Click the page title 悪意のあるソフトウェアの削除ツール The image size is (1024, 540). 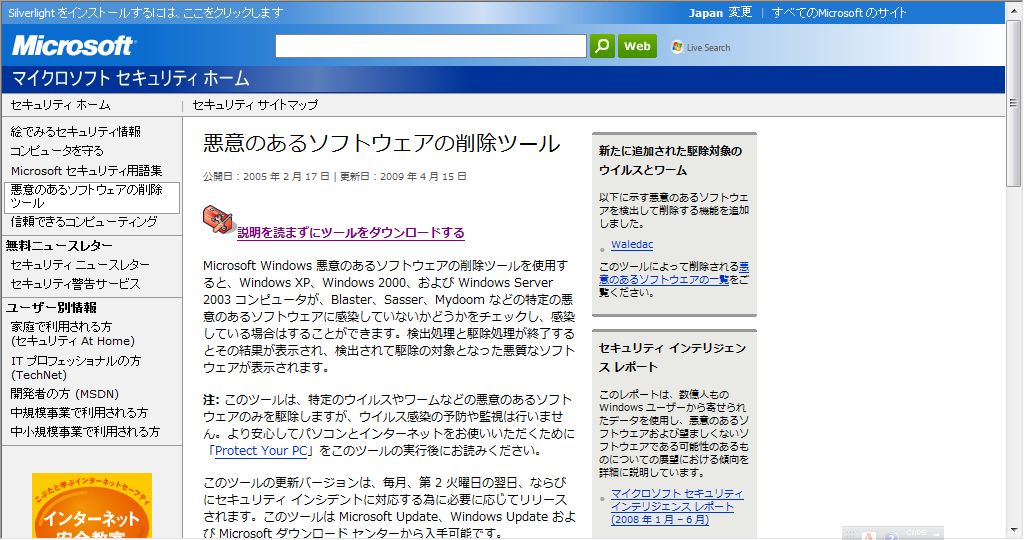[381, 143]
